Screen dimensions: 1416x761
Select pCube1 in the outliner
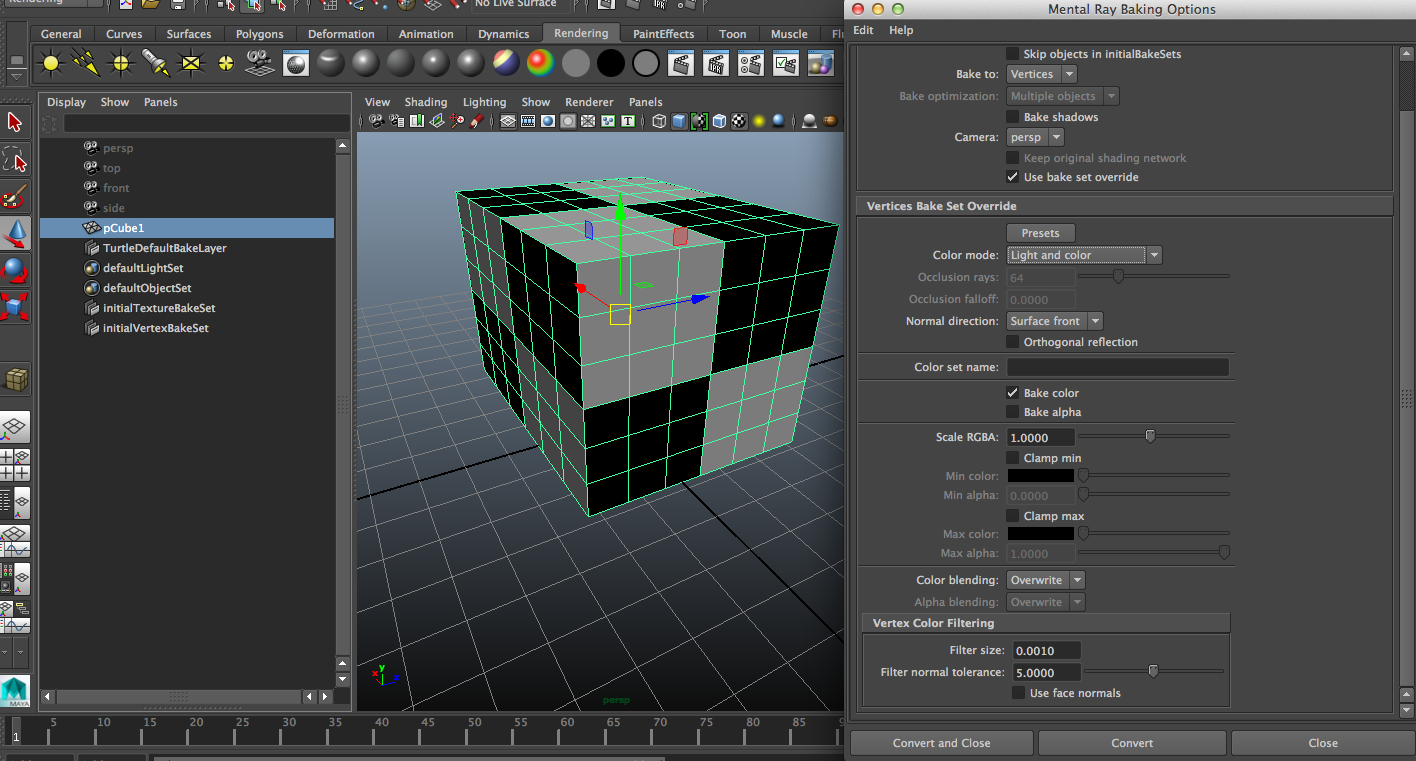187,228
